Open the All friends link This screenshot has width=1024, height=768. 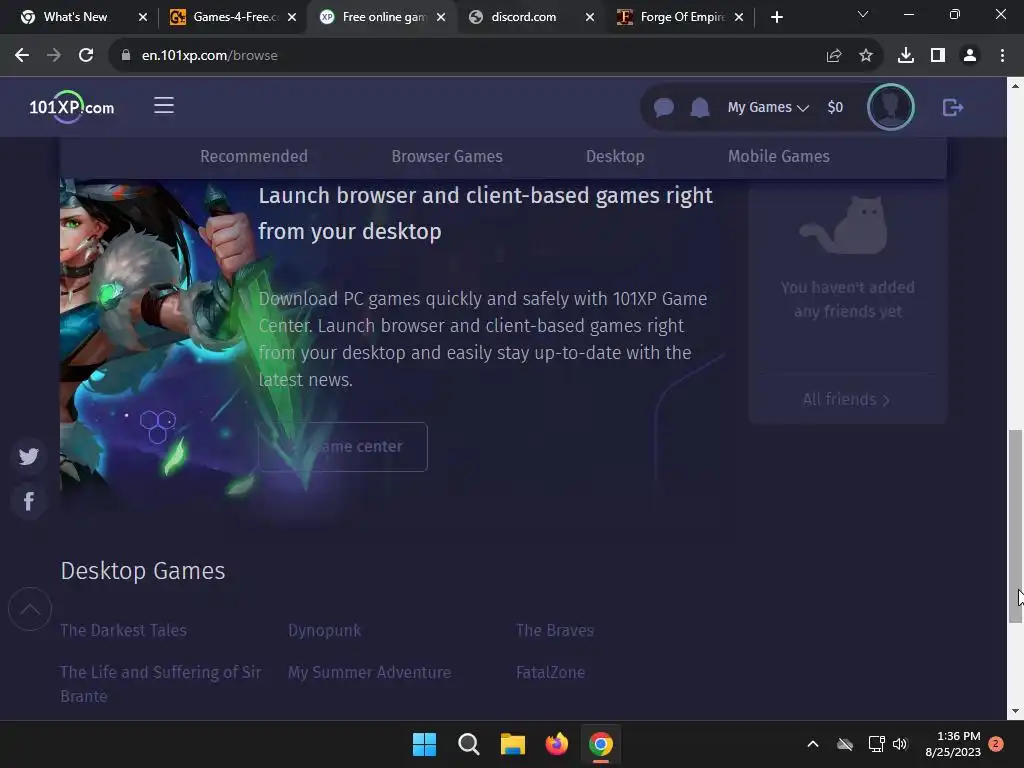846,399
